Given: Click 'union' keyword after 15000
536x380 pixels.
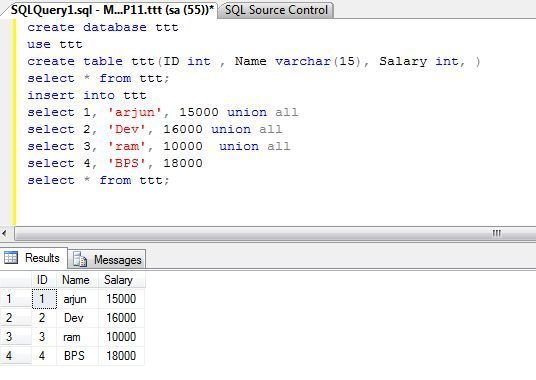Looking at the screenshot, I should pos(247,112).
